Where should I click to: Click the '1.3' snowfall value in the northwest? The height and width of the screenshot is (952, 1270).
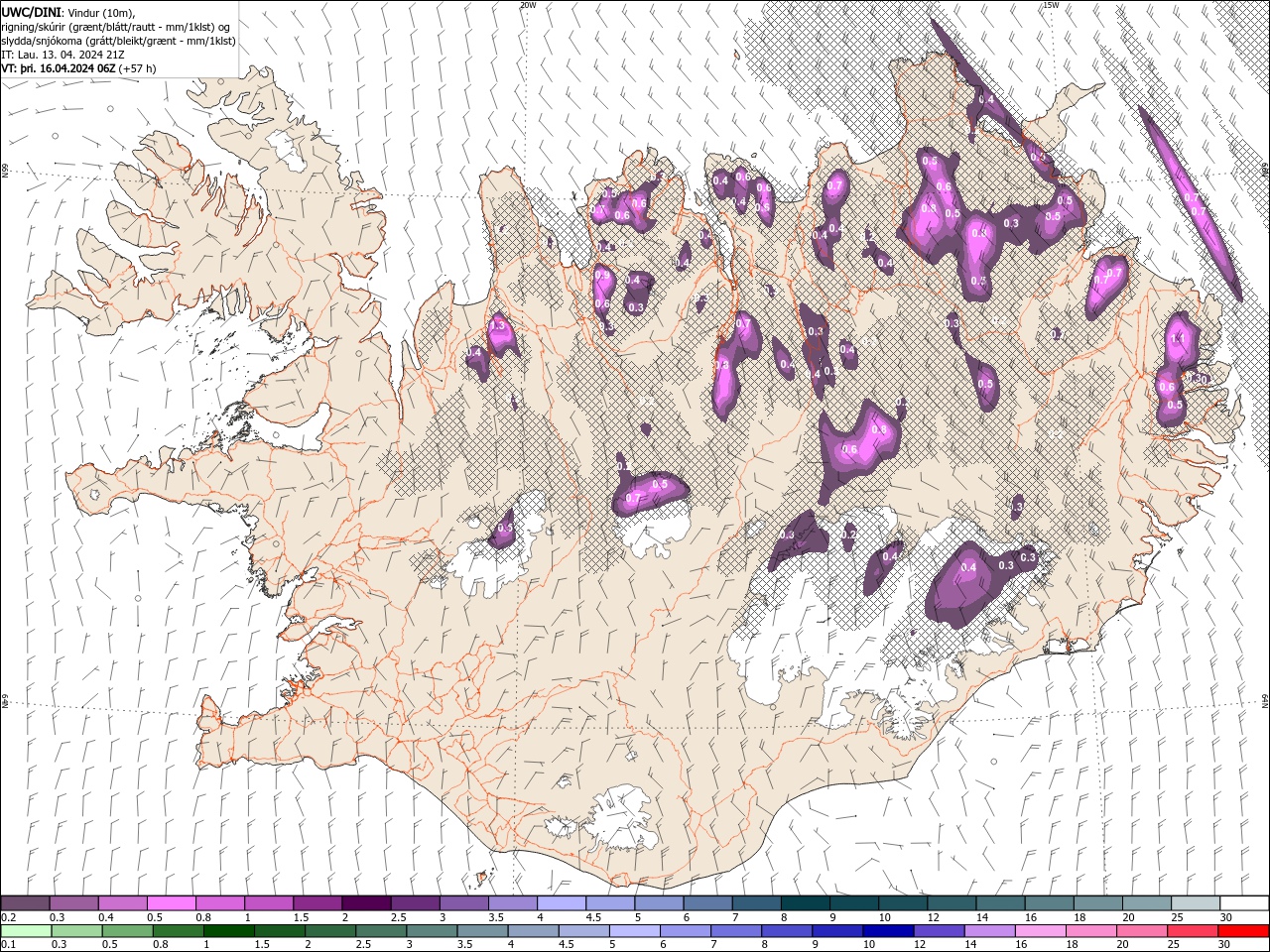pyautogui.click(x=498, y=326)
